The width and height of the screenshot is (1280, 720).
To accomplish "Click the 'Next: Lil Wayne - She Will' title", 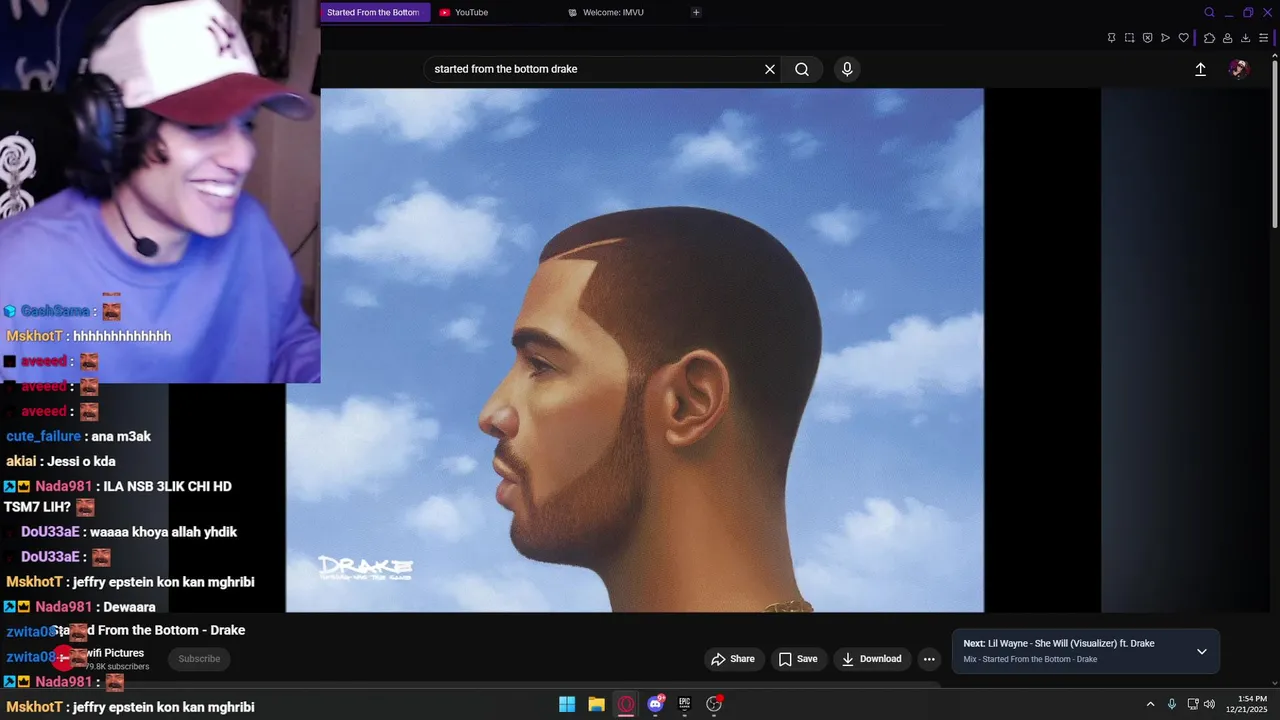I will (x=1059, y=644).
